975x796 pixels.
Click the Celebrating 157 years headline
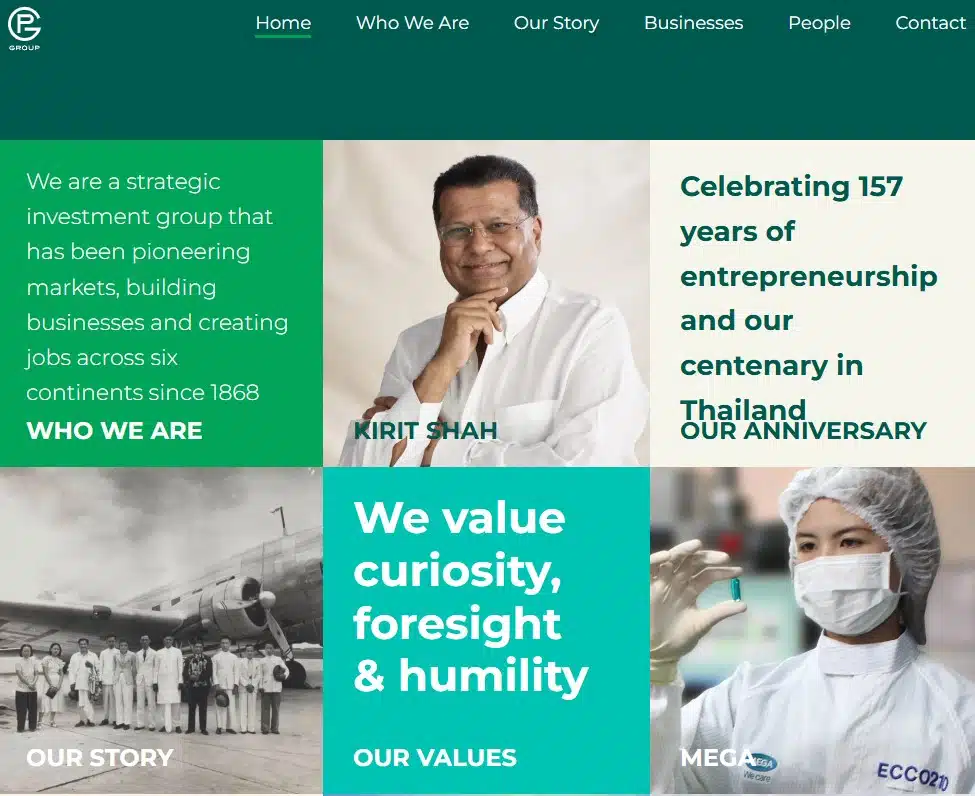coord(808,275)
